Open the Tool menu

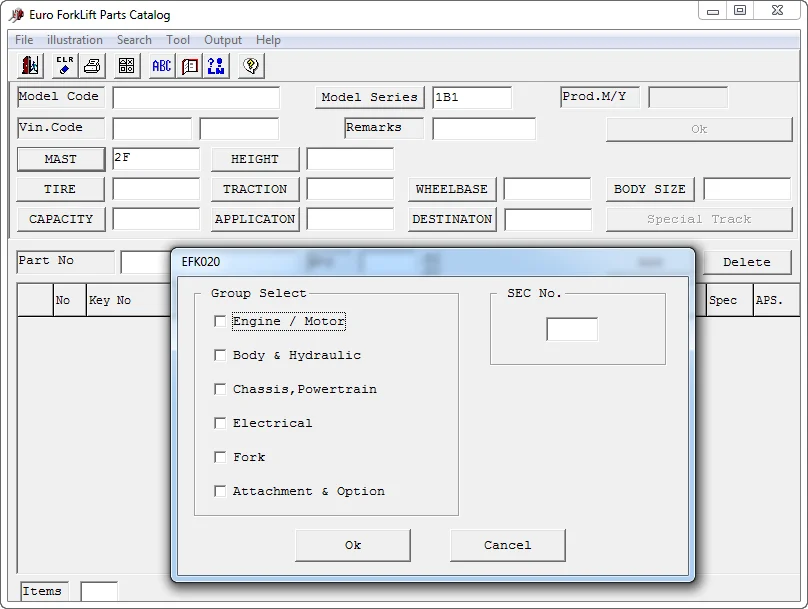coord(178,40)
